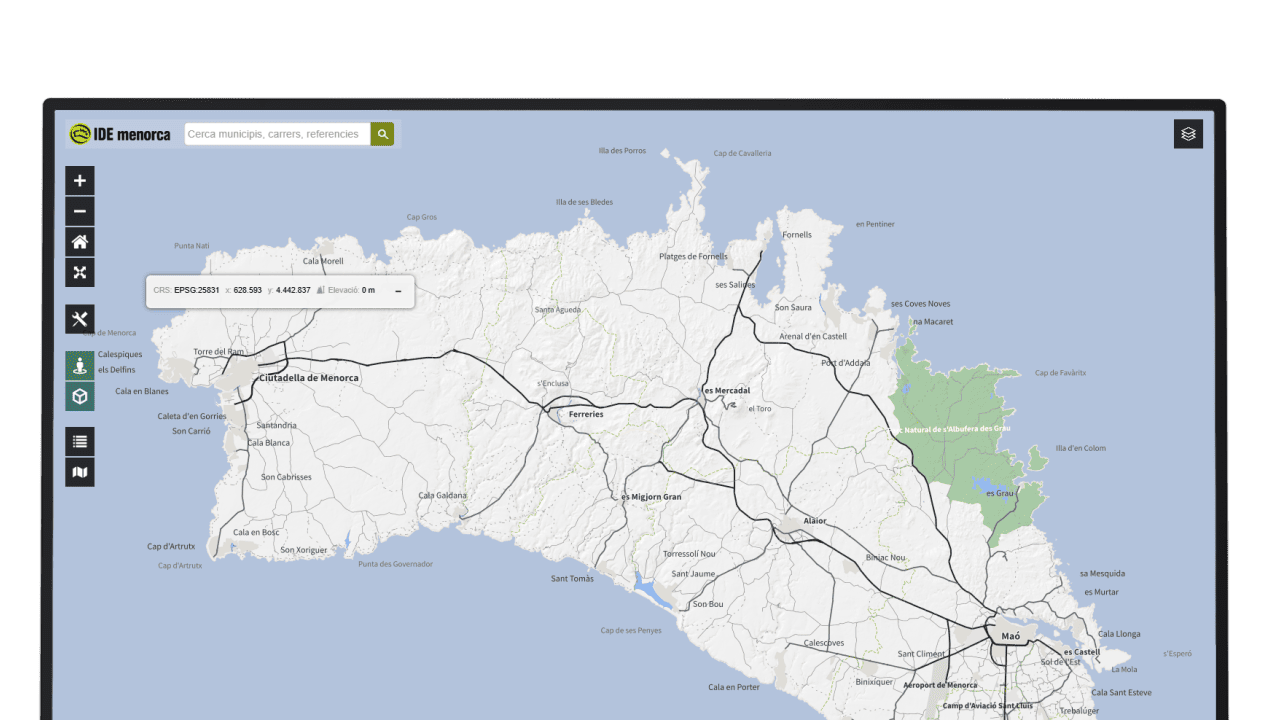The height and width of the screenshot is (720, 1280).
Task: Click the EPSG:25831 CRS value
Action: (196, 290)
